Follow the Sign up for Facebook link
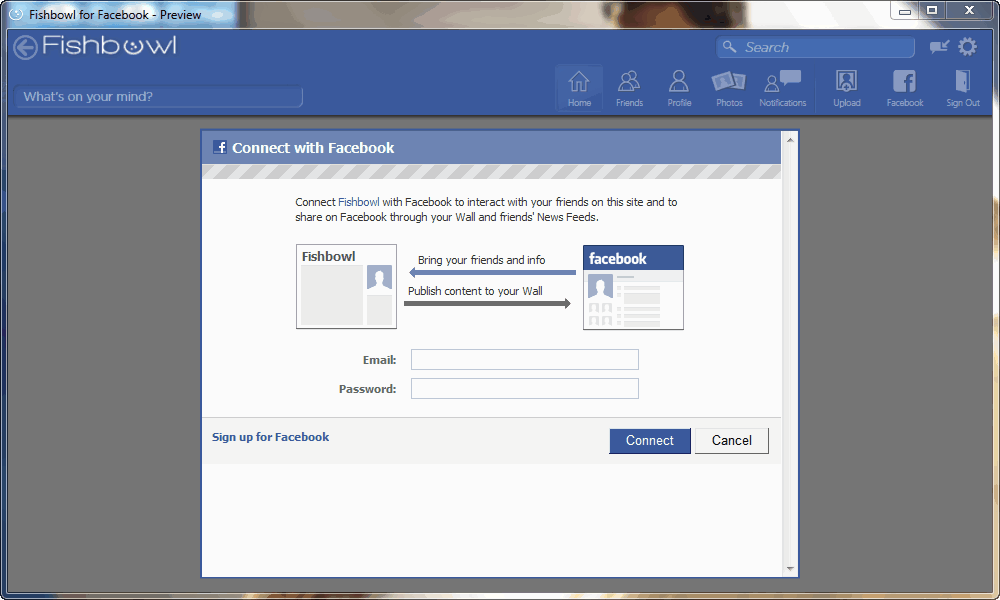 coord(270,437)
